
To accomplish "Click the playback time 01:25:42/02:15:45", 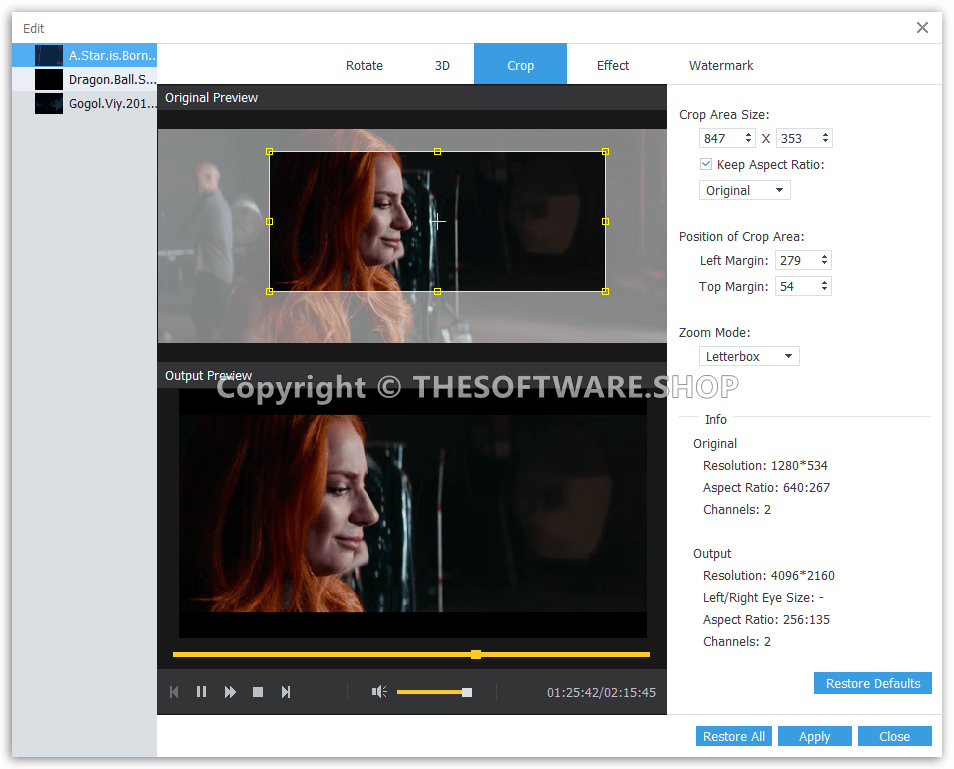I will point(601,692).
